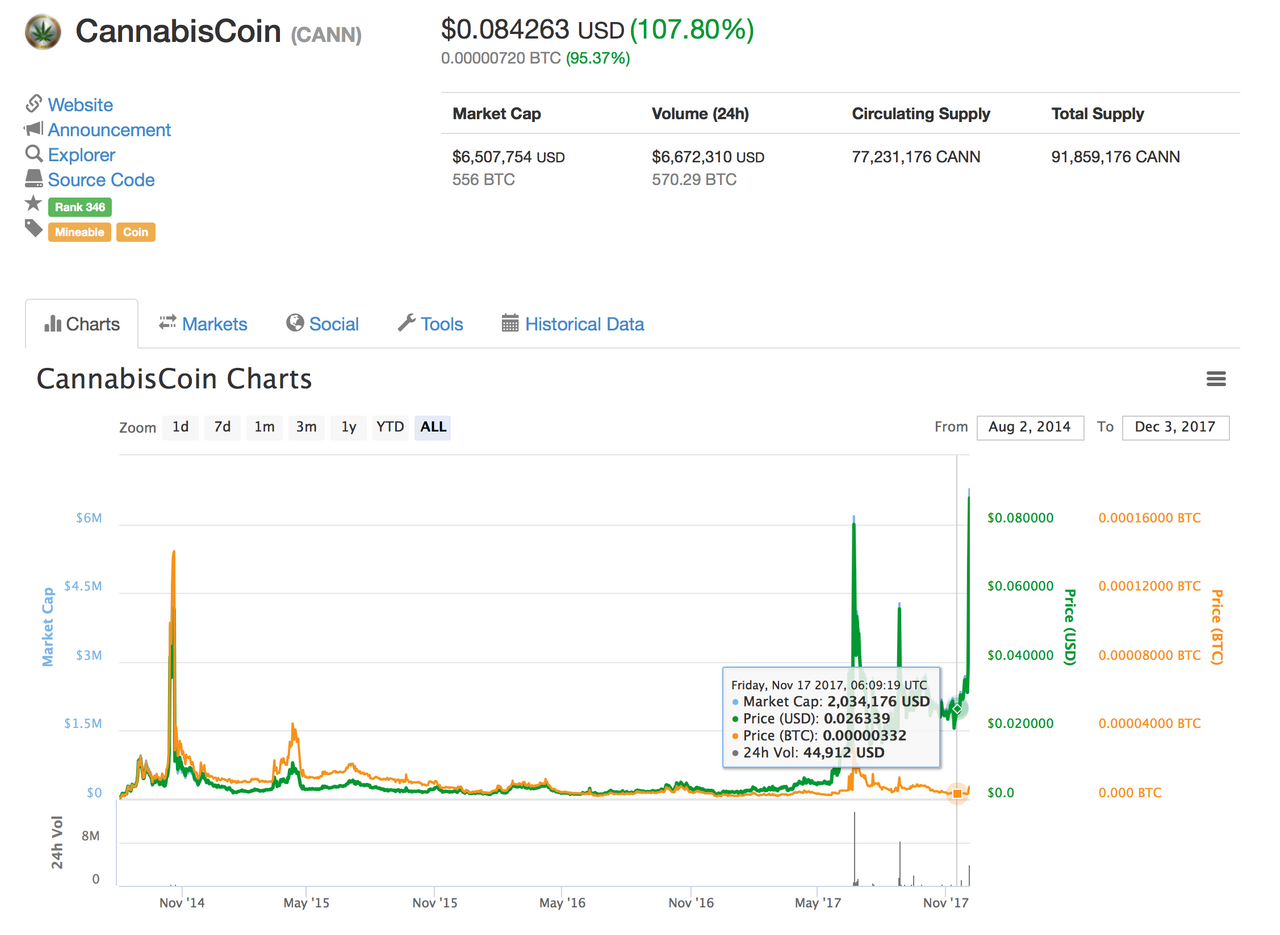This screenshot has width=1280, height=935.
Task: Click the Rank 346 badge
Action: pos(80,207)
